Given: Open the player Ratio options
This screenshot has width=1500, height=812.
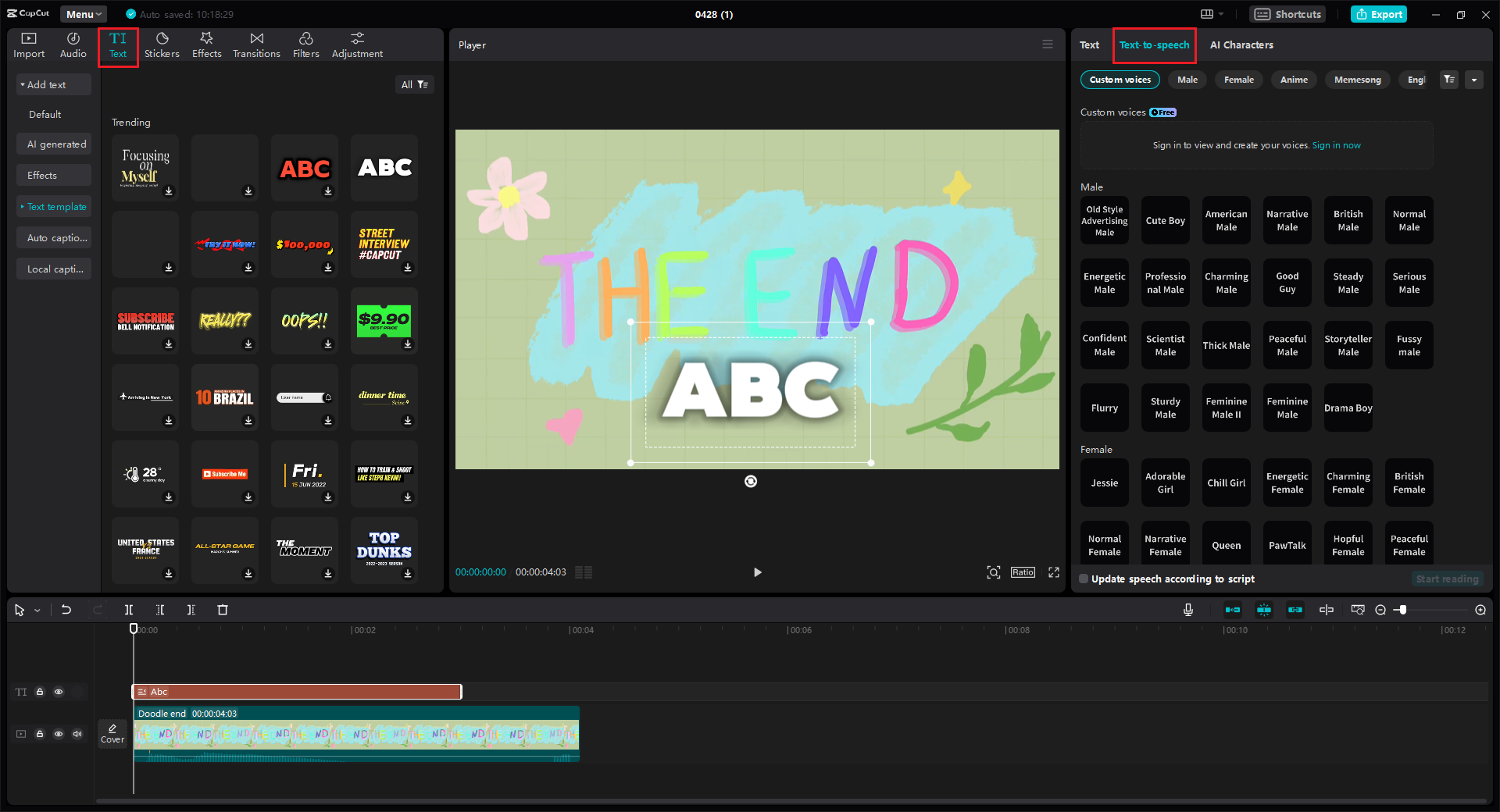Looking at the screenshot, I should click(x=1023, y=572).
